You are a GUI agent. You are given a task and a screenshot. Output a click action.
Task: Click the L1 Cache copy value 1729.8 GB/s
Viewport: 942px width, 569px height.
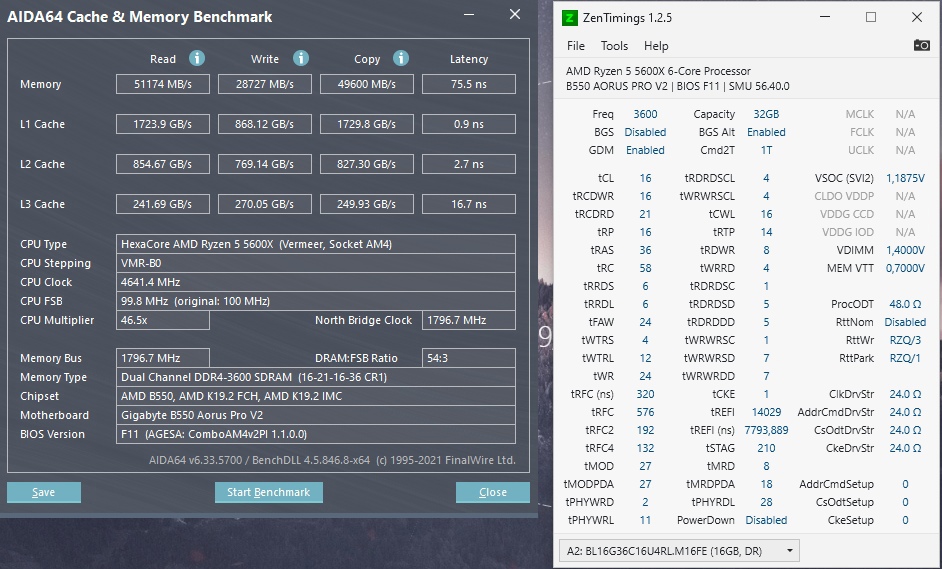(366, 124)
